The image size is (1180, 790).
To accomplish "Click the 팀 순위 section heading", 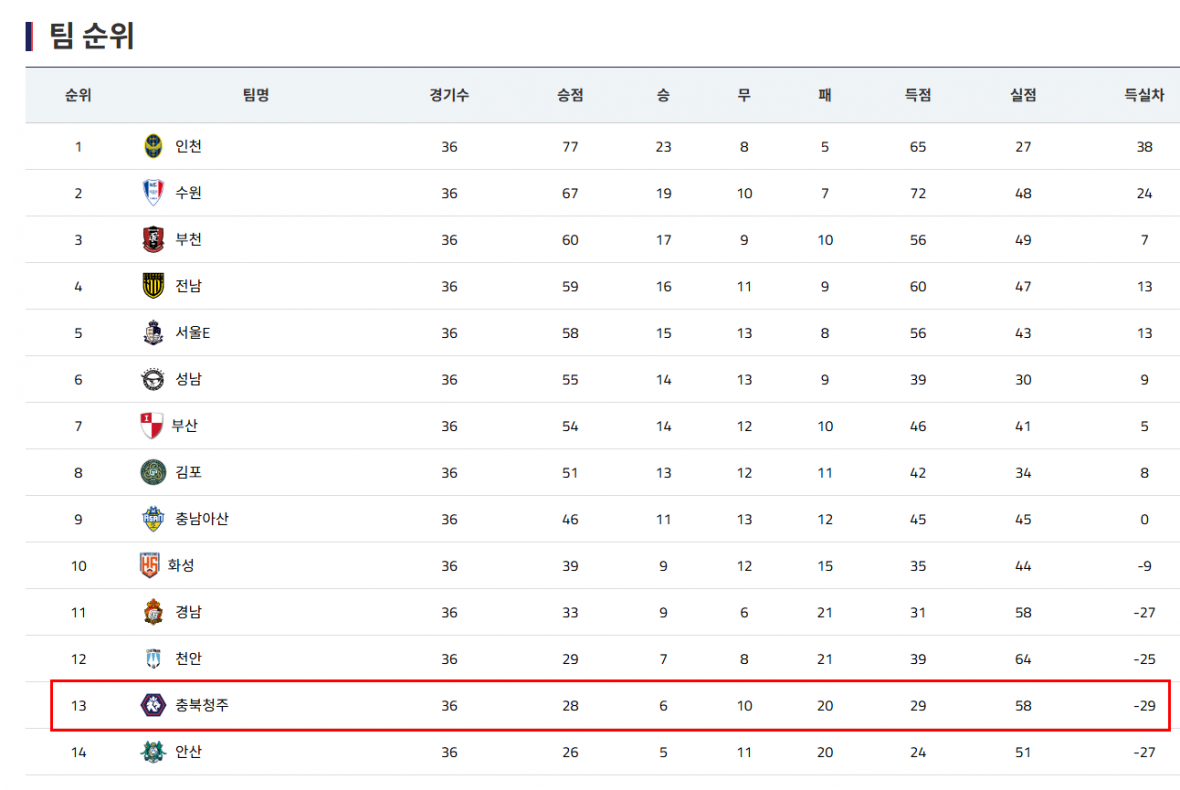I will point(92,36).
